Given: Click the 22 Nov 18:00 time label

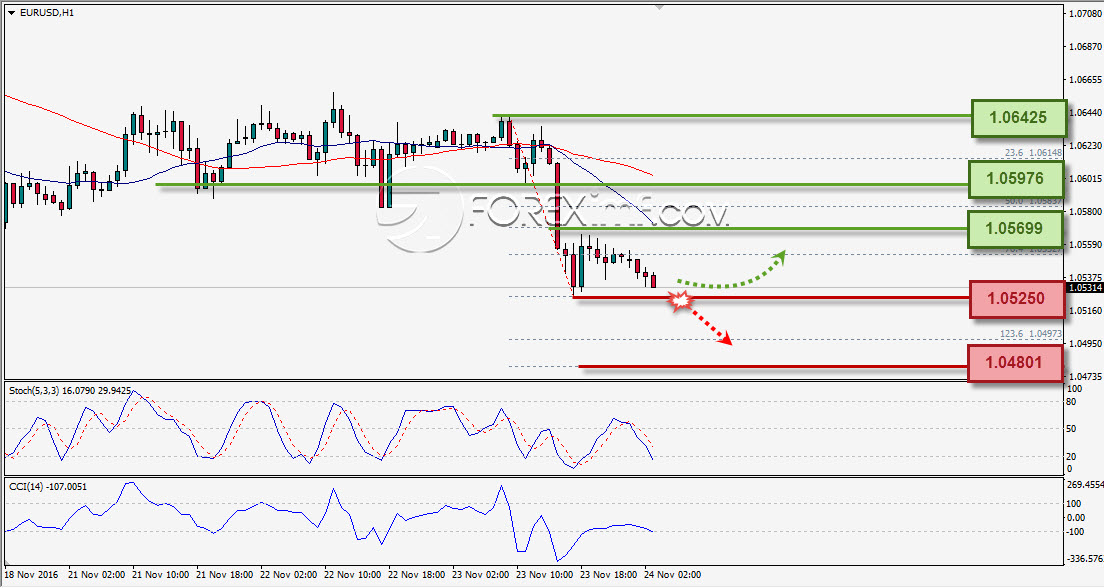Looking at the screenshot, I should tap(417, 575).
